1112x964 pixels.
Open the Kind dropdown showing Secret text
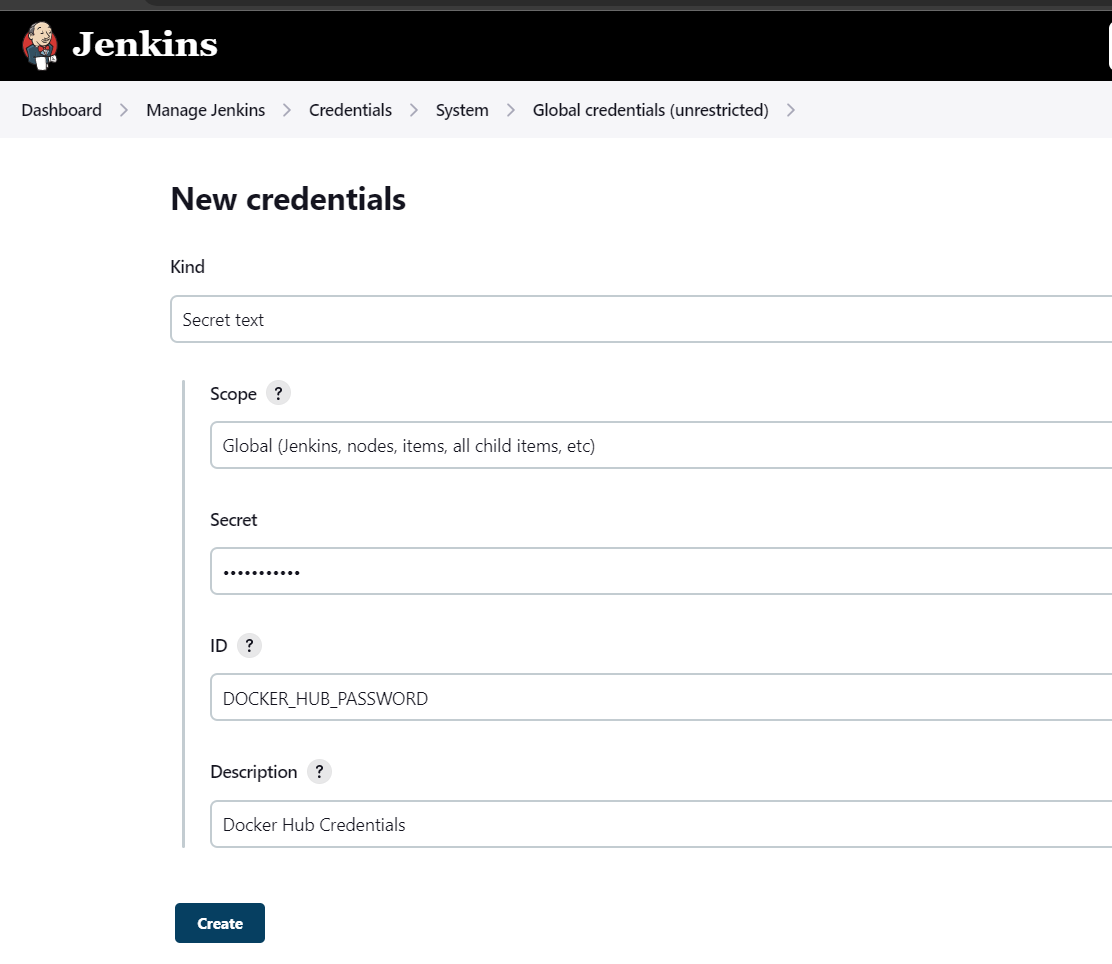click(x=640, y=319)
